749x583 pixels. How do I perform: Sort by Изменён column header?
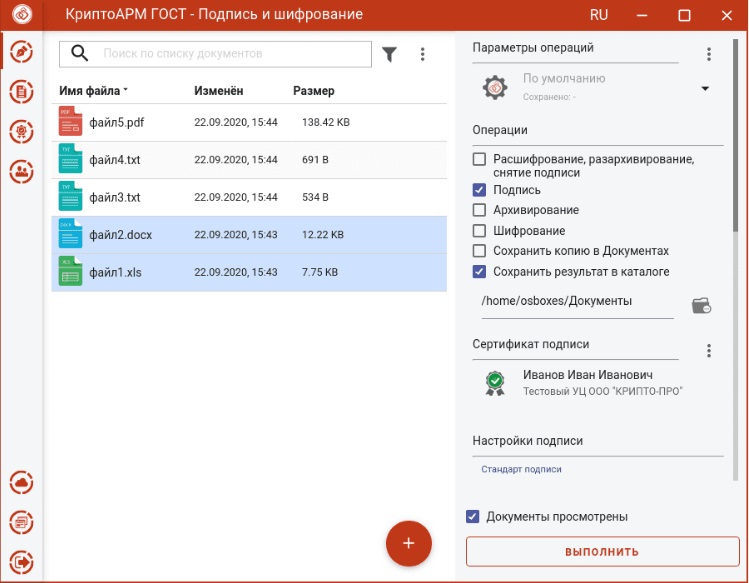point(218,91)
